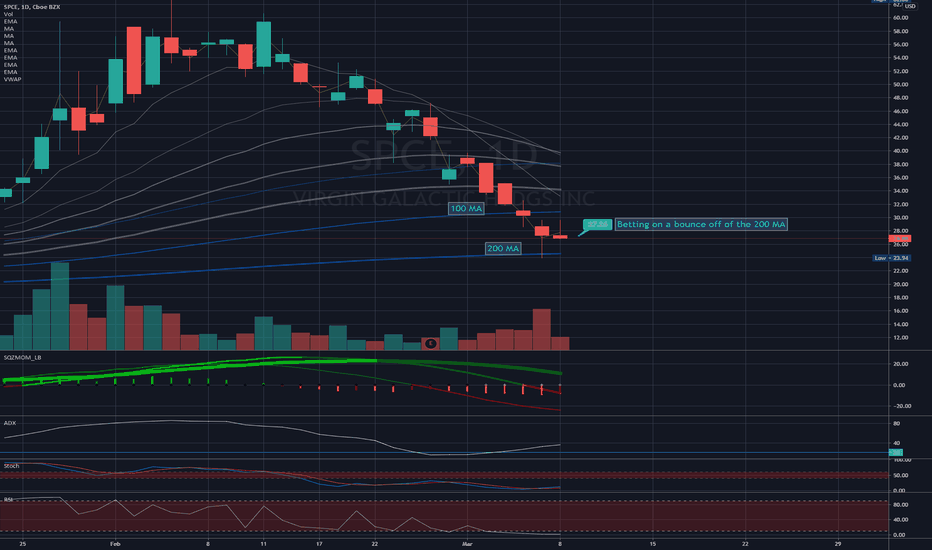Click the 54.00 price scale value
The image size is (932, 550).
pos(900,58)
